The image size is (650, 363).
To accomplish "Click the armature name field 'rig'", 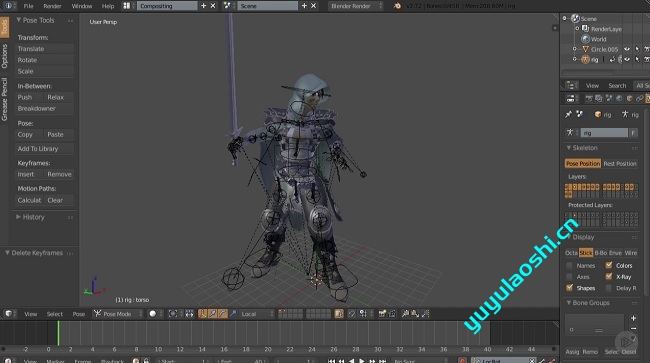I will [604, 133].
